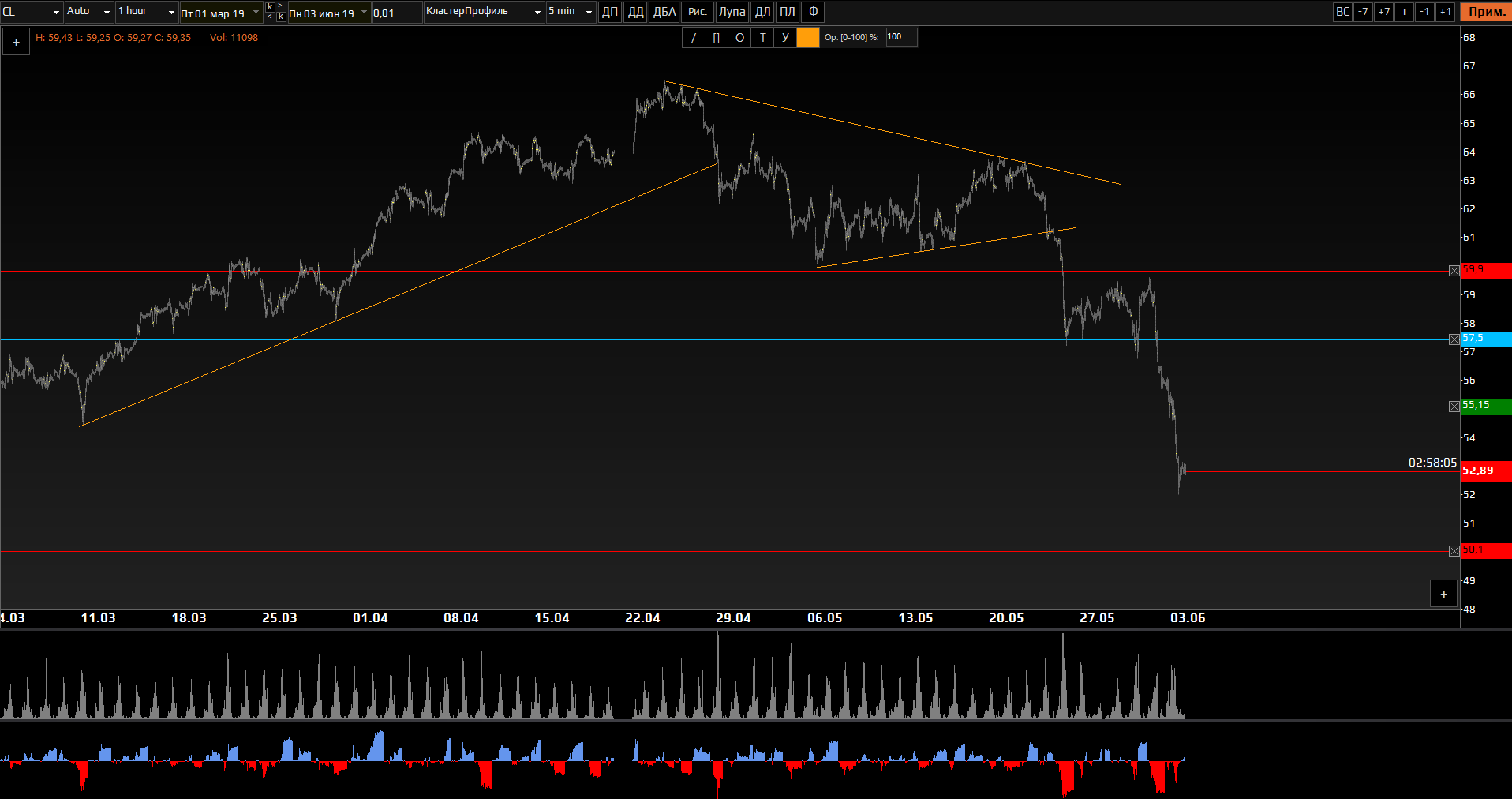Open the orange drawing color swatch
The width and height of the screenshot is (1512, 799).
808,38
